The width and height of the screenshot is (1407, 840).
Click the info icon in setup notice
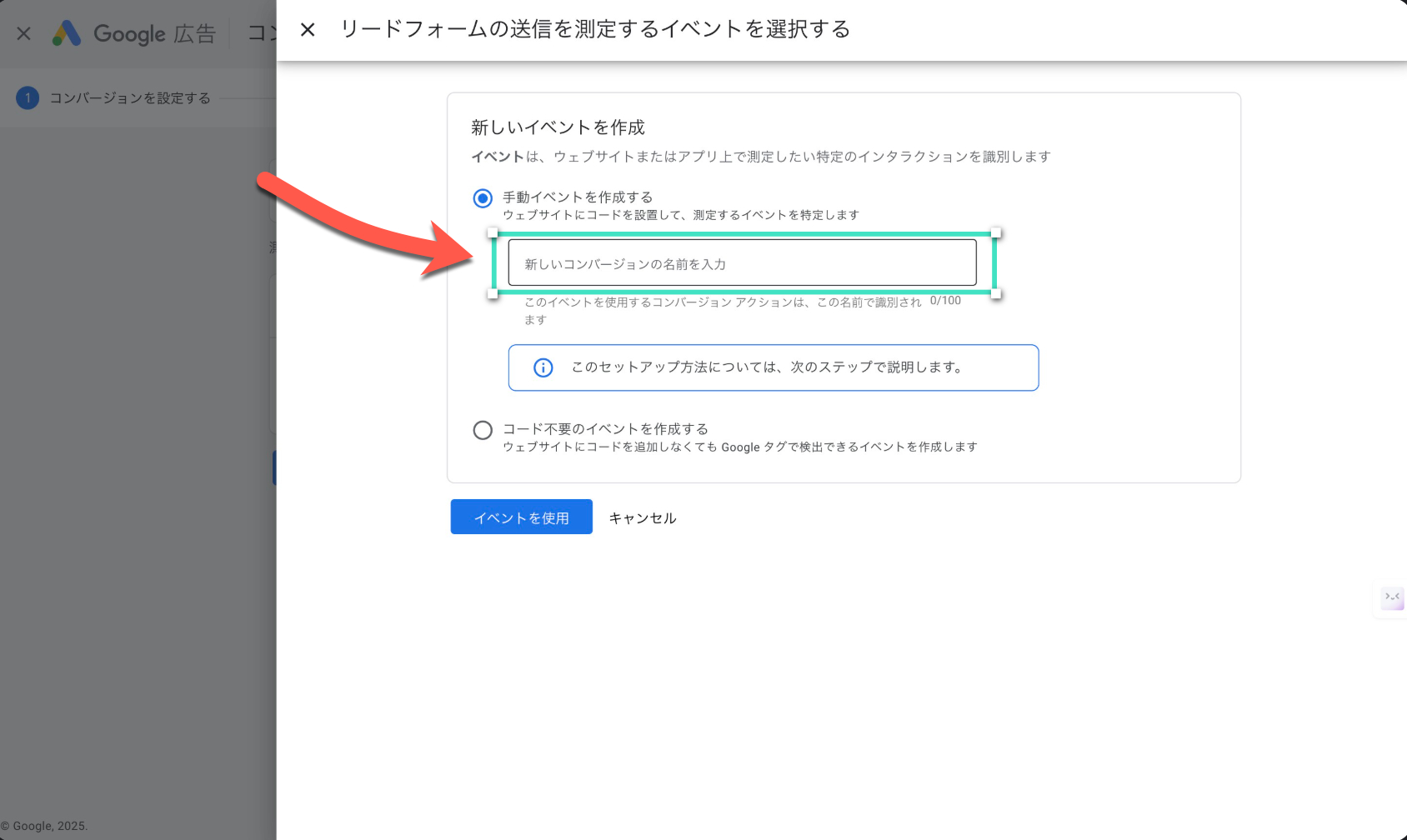click(x=543, y=367)
